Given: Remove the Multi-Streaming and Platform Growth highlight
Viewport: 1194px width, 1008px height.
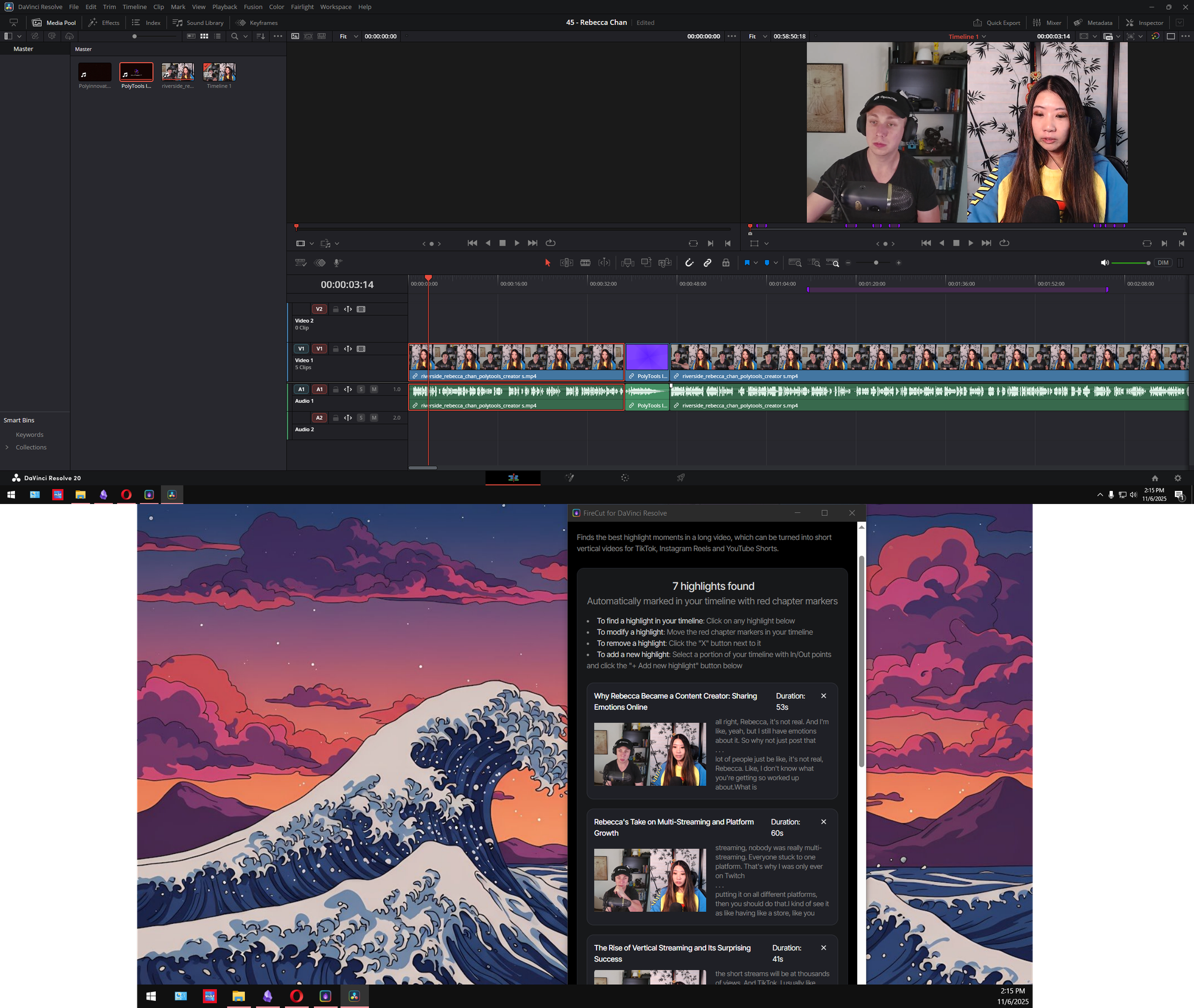Looking at the screenshot, I should click(x=824, y=822).
